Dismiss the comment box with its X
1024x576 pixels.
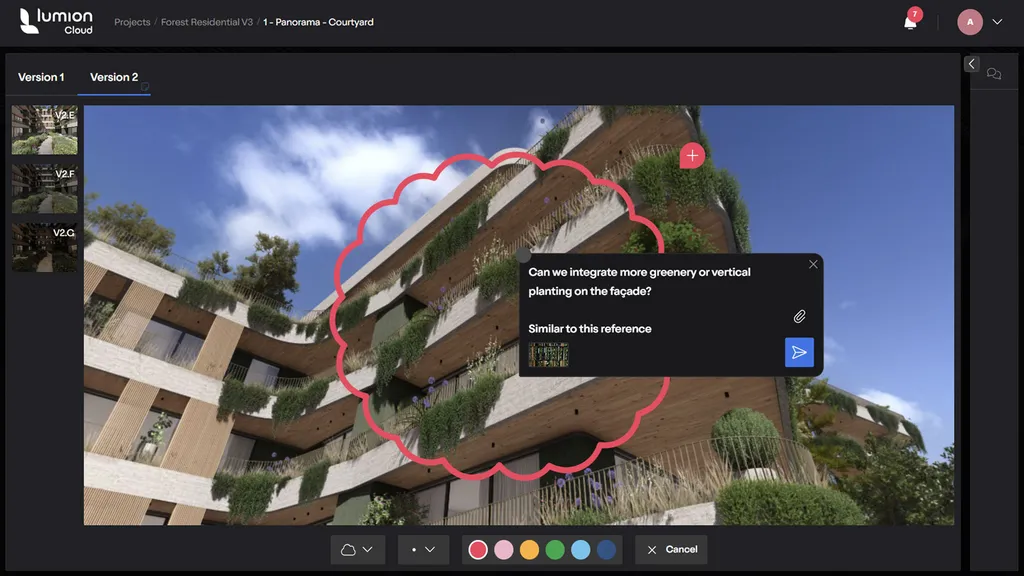click(x=813, y=264)
